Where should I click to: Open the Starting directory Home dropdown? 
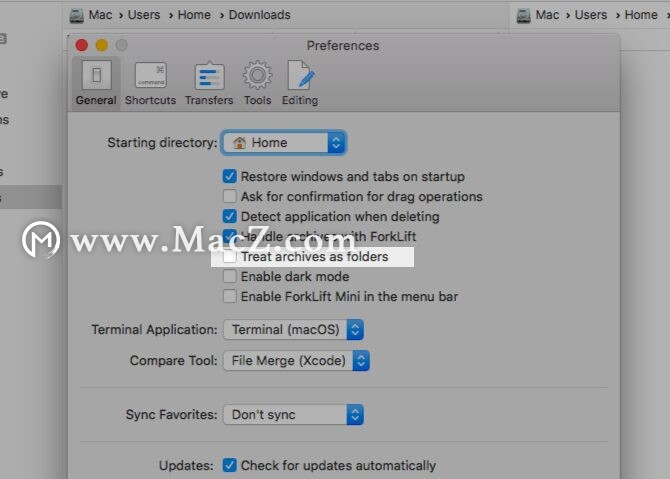coord(284,143)
